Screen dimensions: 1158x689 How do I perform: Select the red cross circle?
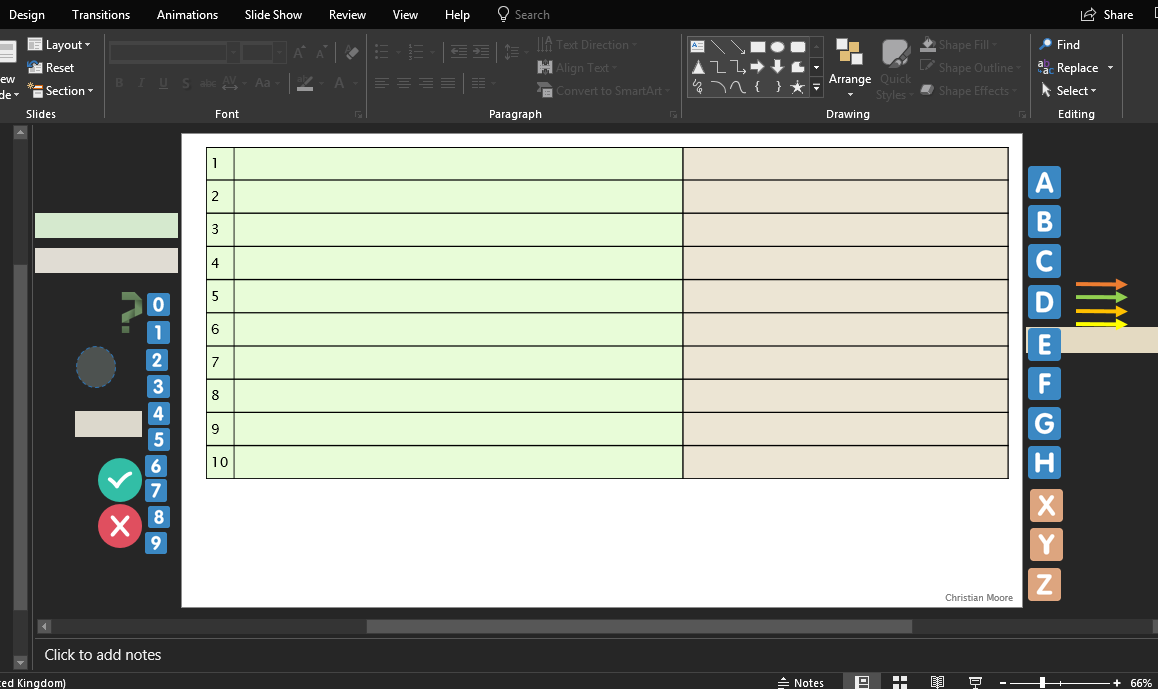point(120,527)
